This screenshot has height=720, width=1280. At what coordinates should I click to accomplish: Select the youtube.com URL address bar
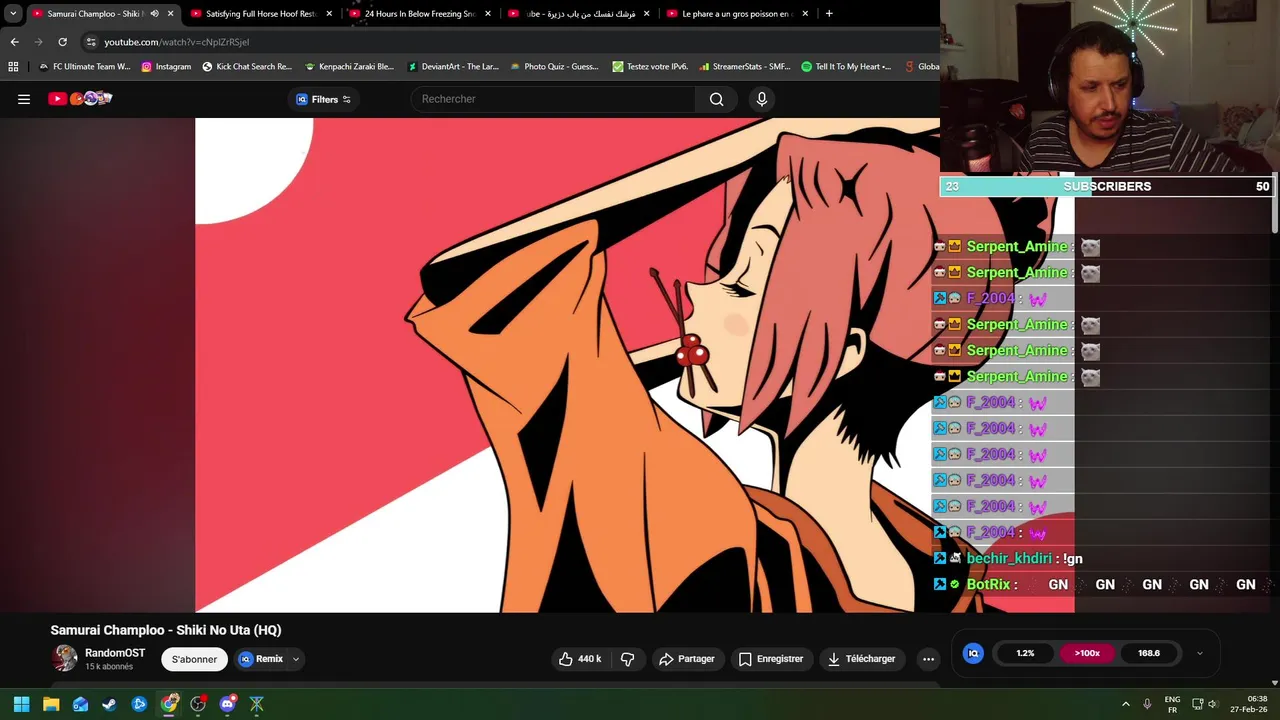point(176,42)
